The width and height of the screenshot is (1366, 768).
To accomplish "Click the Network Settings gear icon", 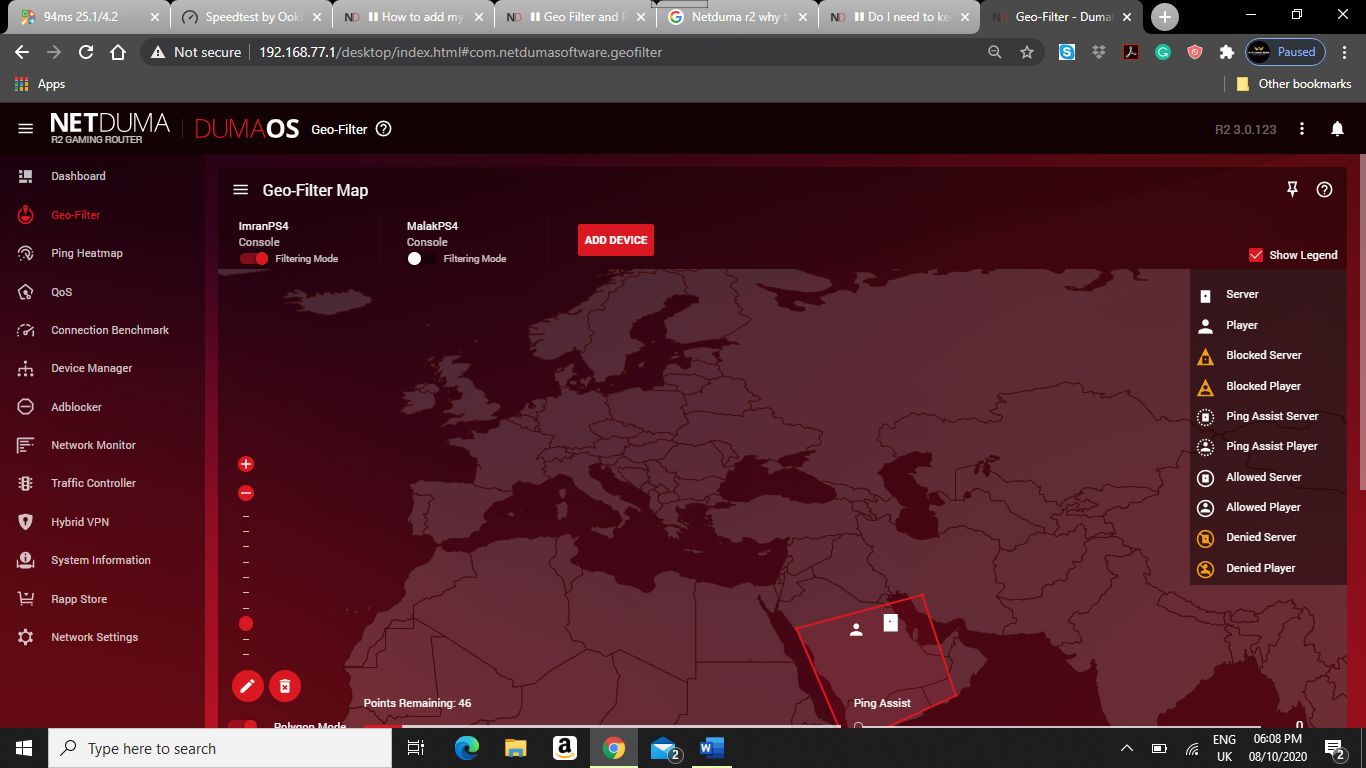I will (26, 637).
